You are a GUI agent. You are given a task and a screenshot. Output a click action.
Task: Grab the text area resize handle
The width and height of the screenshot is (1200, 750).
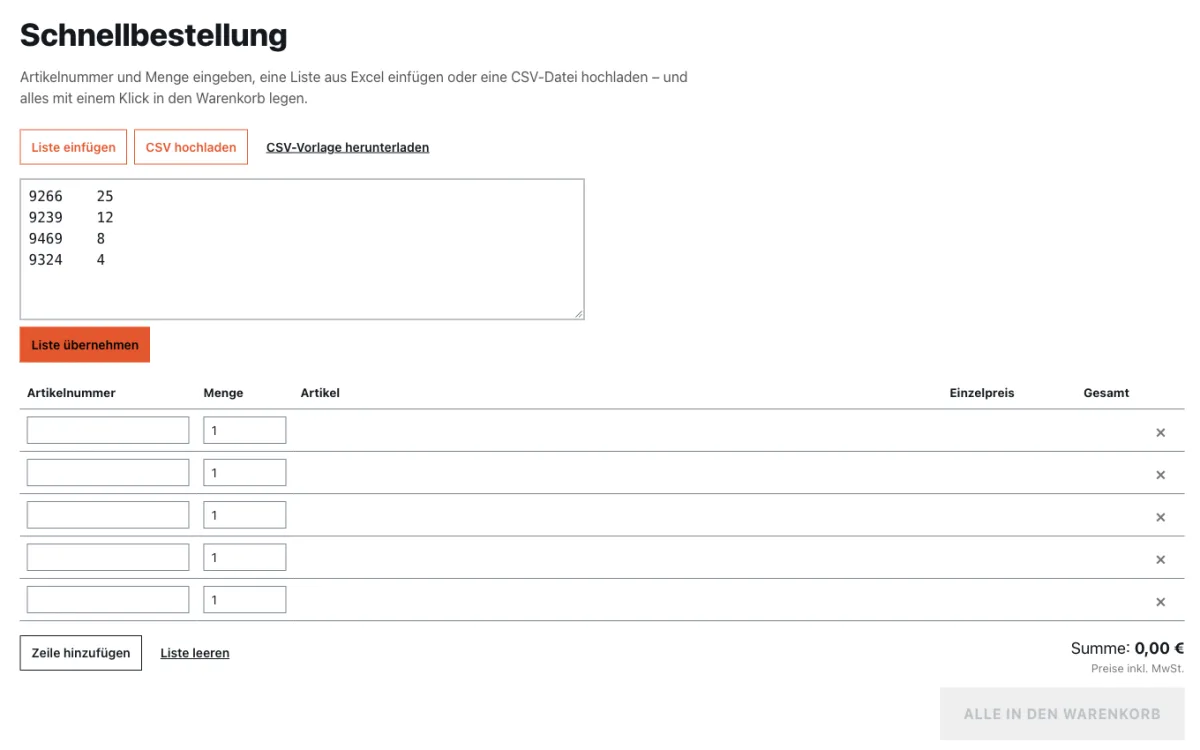577,313
